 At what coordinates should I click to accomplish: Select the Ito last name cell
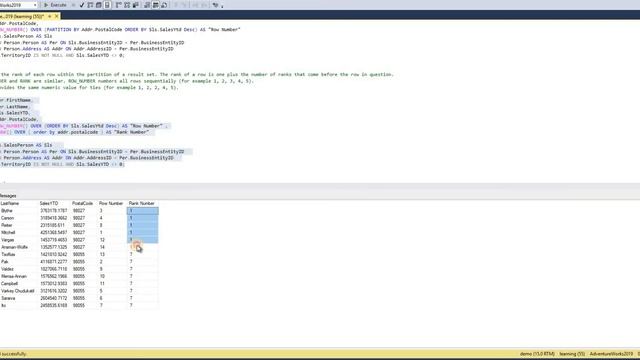(x=18, y=305)
